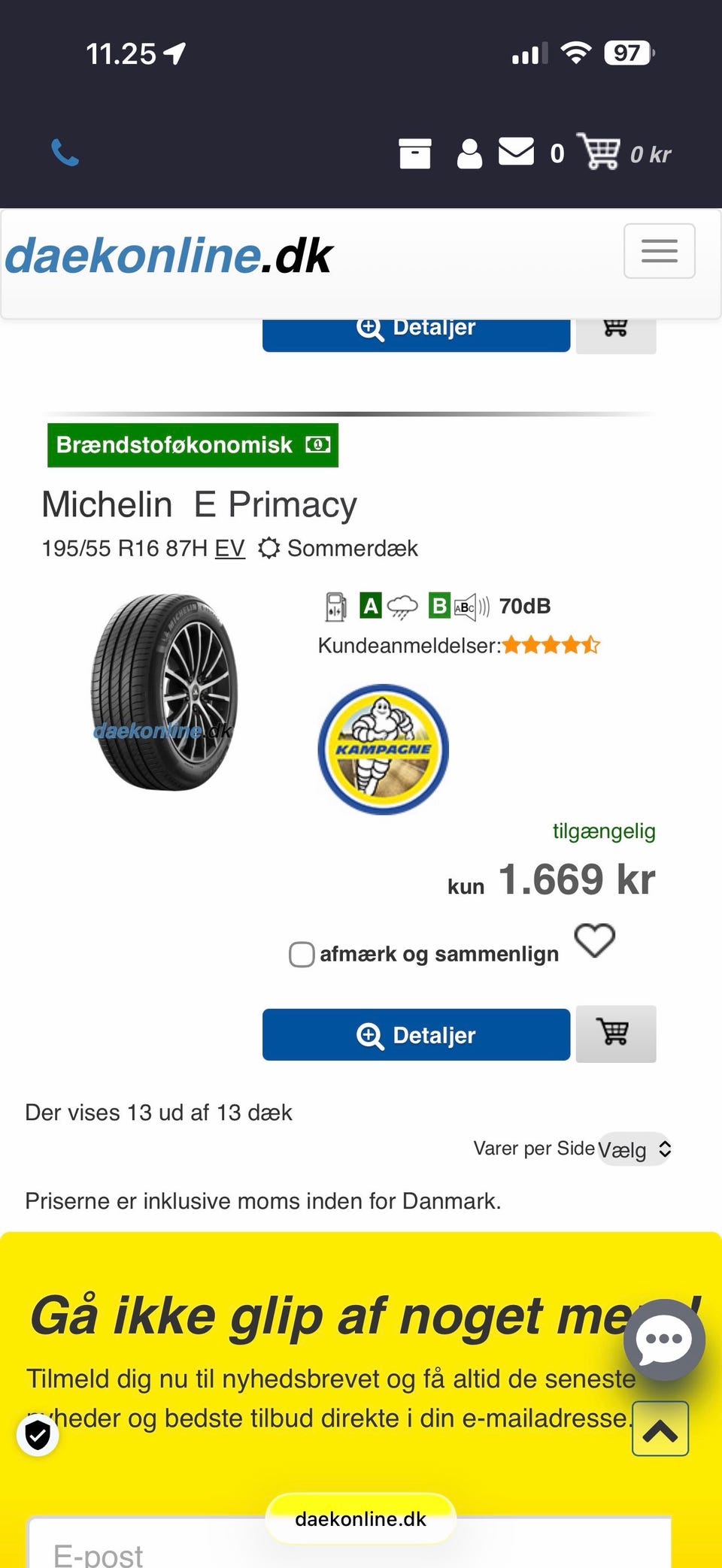Go to daekonline.dk homepage via logo
The width and height of the screenshot is (722, 1568).
168,256
